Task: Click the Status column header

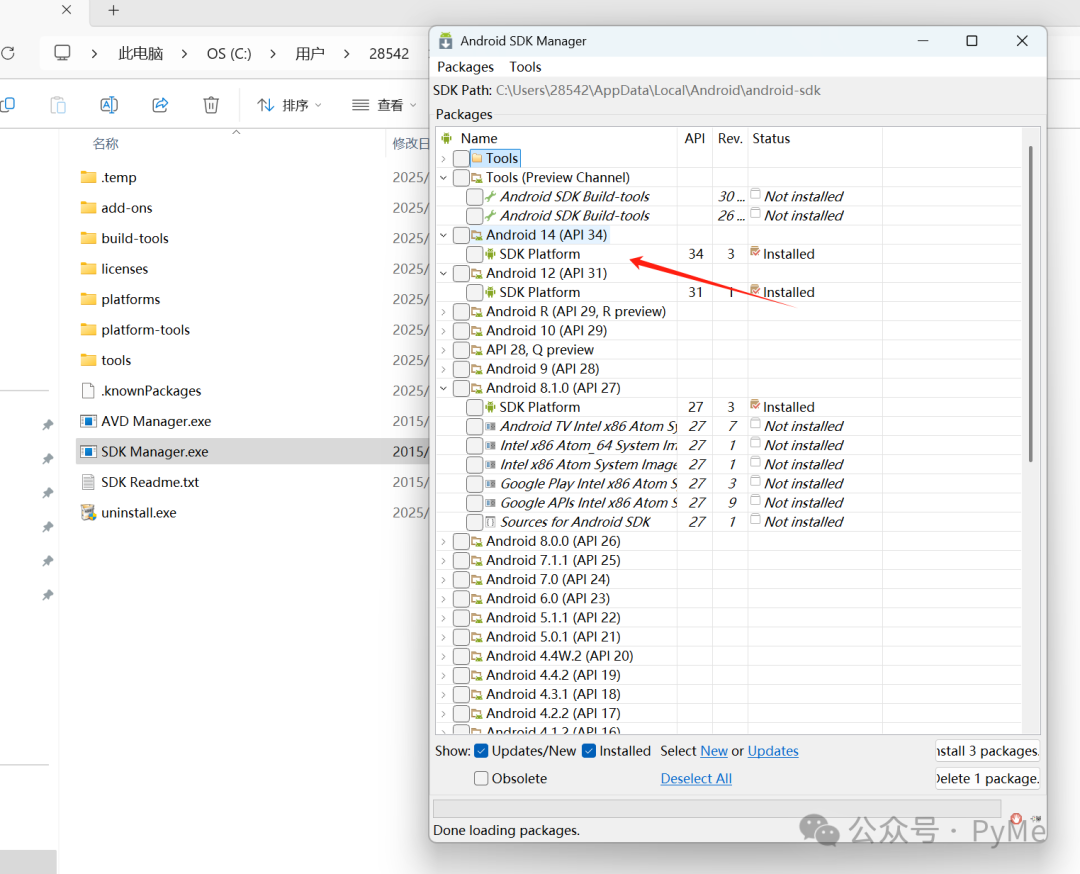Action: 771,138
